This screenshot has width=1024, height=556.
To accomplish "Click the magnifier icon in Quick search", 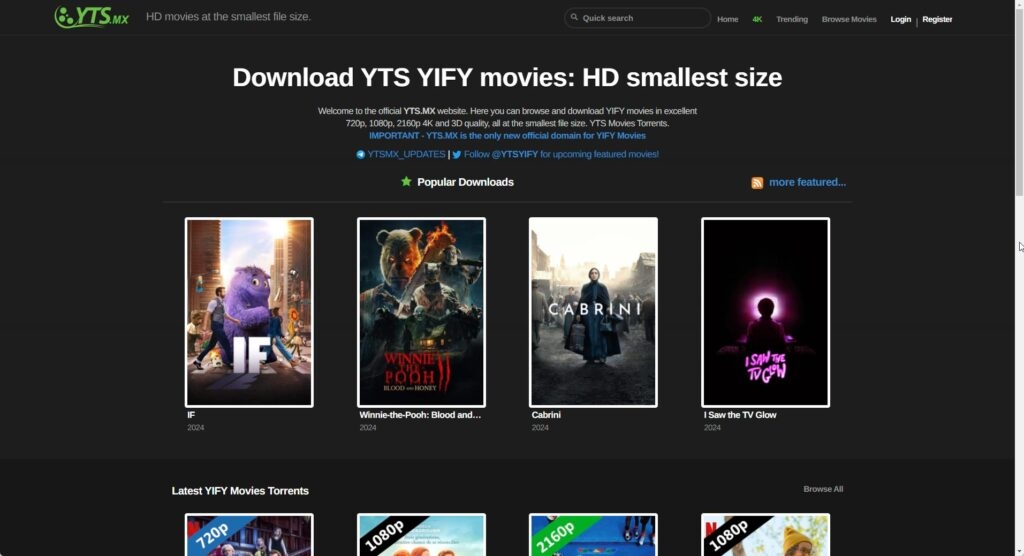I will pos(574,18).
